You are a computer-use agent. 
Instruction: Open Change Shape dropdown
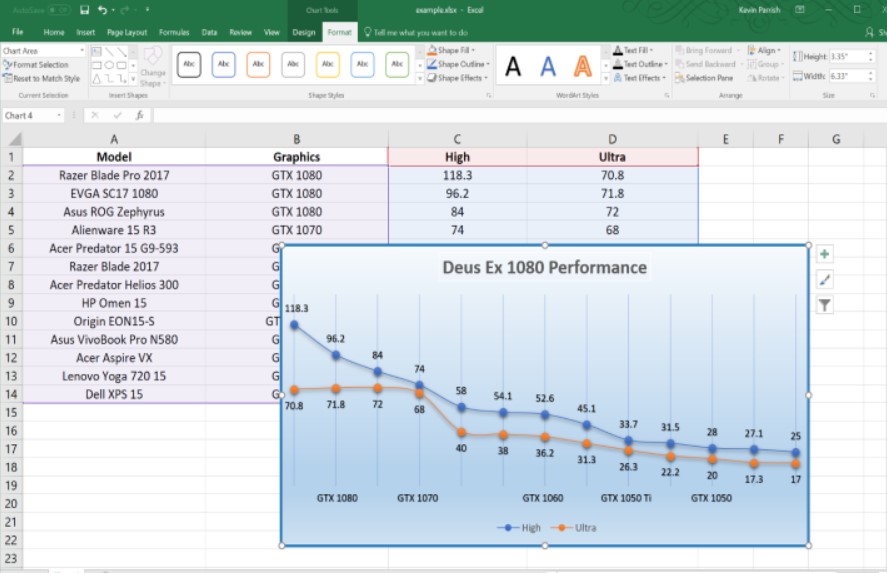(x=153, y=67)
